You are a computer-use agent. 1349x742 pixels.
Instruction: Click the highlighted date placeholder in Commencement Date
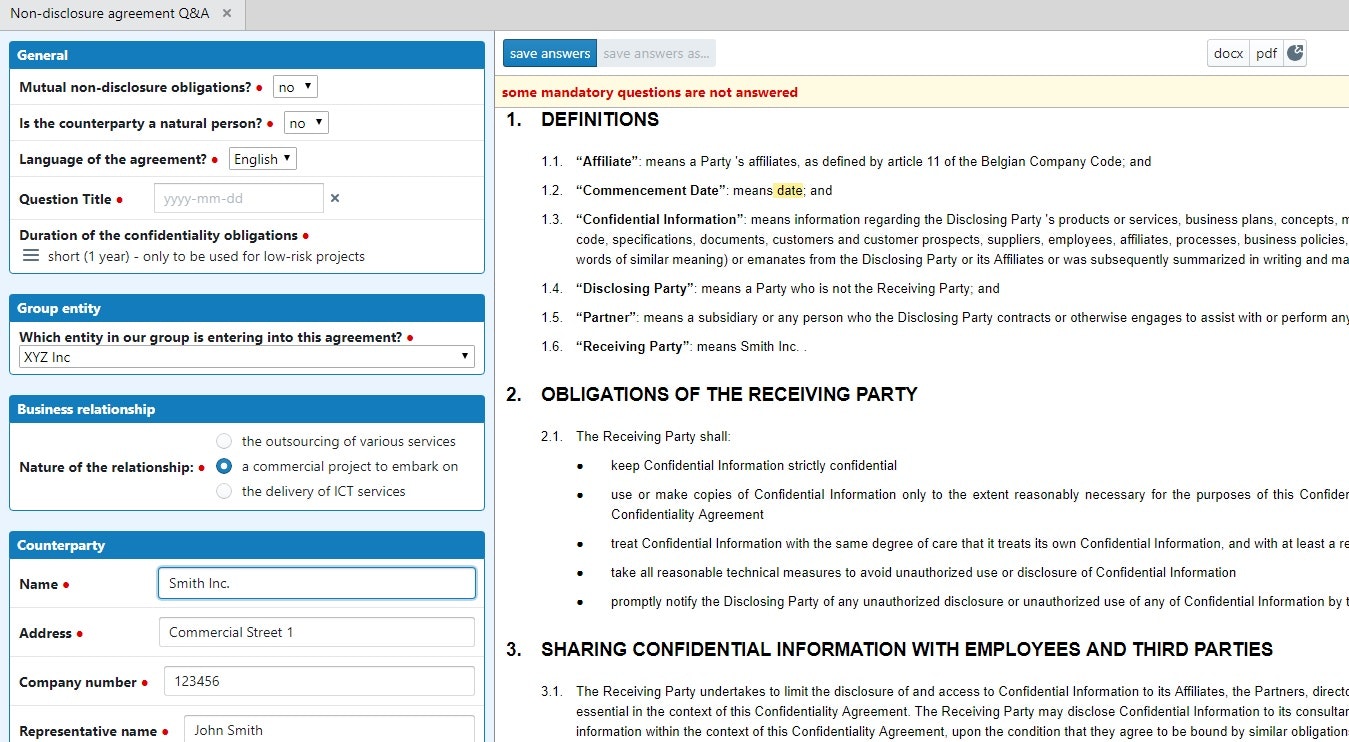click(789, 190)
